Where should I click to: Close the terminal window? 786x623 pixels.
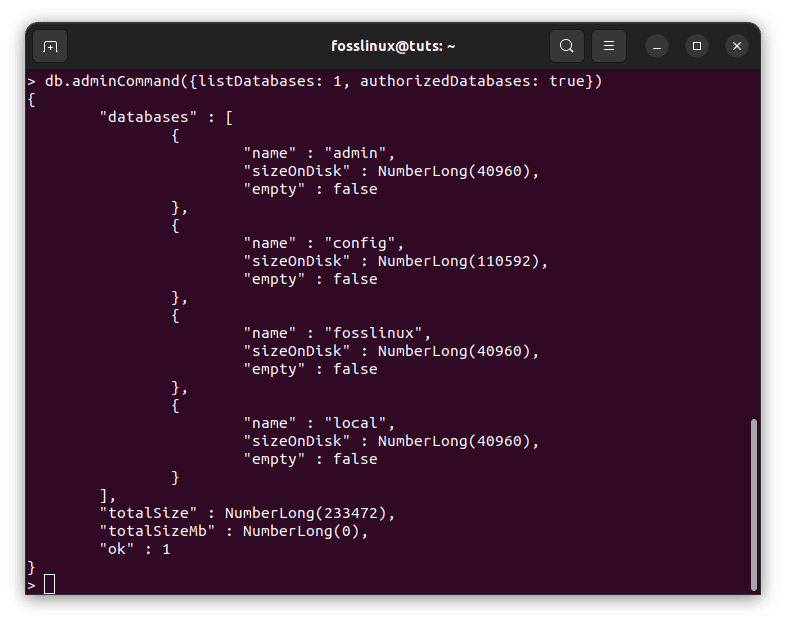pos(737,47)
